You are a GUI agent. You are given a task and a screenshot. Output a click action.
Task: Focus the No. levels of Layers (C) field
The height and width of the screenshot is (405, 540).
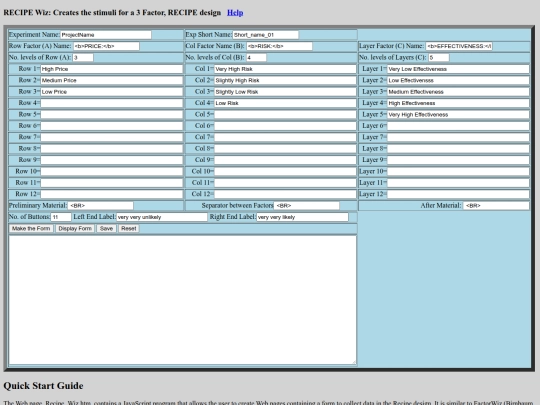click(x=439, y=58)
